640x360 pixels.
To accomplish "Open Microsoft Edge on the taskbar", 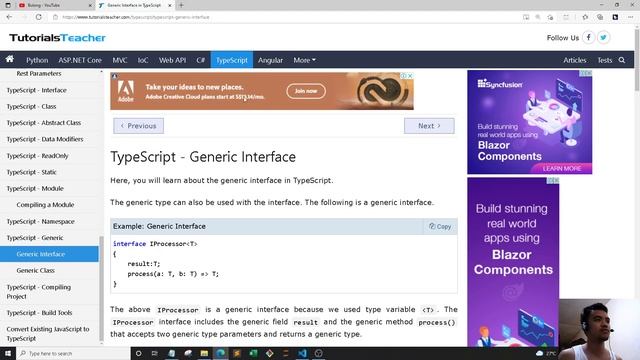I will [x=220, y=353].
